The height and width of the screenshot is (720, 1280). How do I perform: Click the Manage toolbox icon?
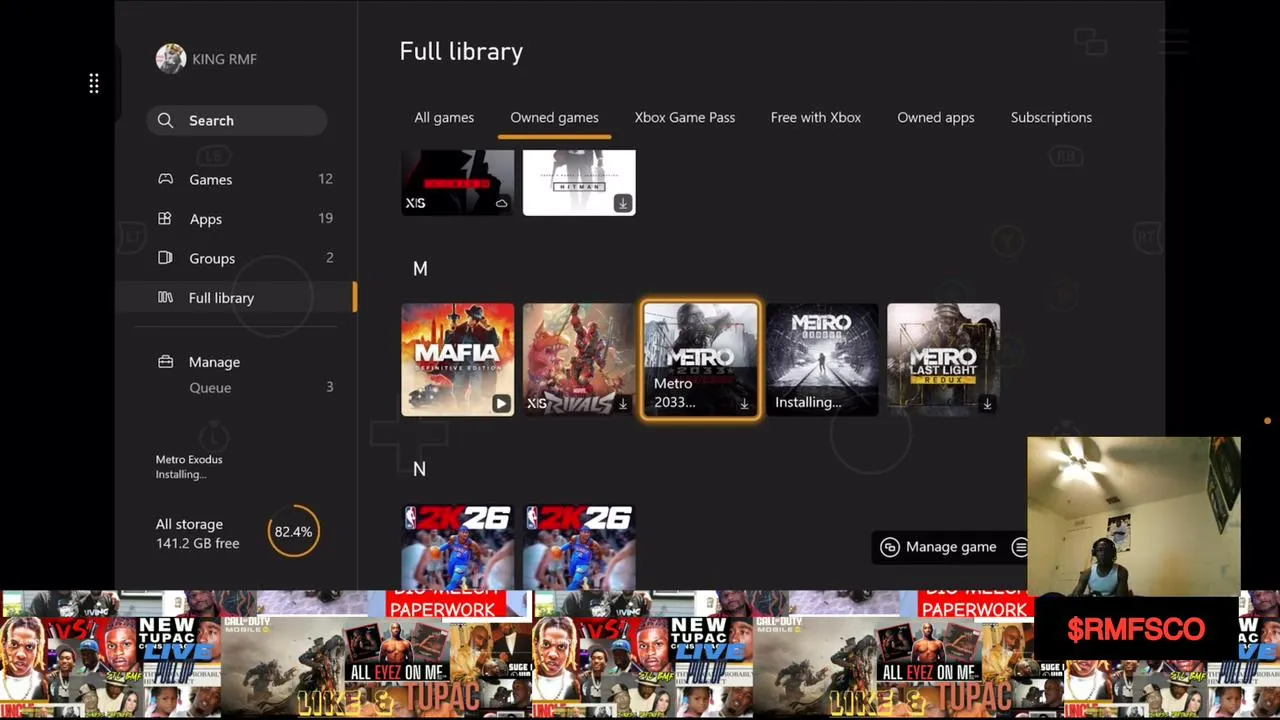pos(165,361)
